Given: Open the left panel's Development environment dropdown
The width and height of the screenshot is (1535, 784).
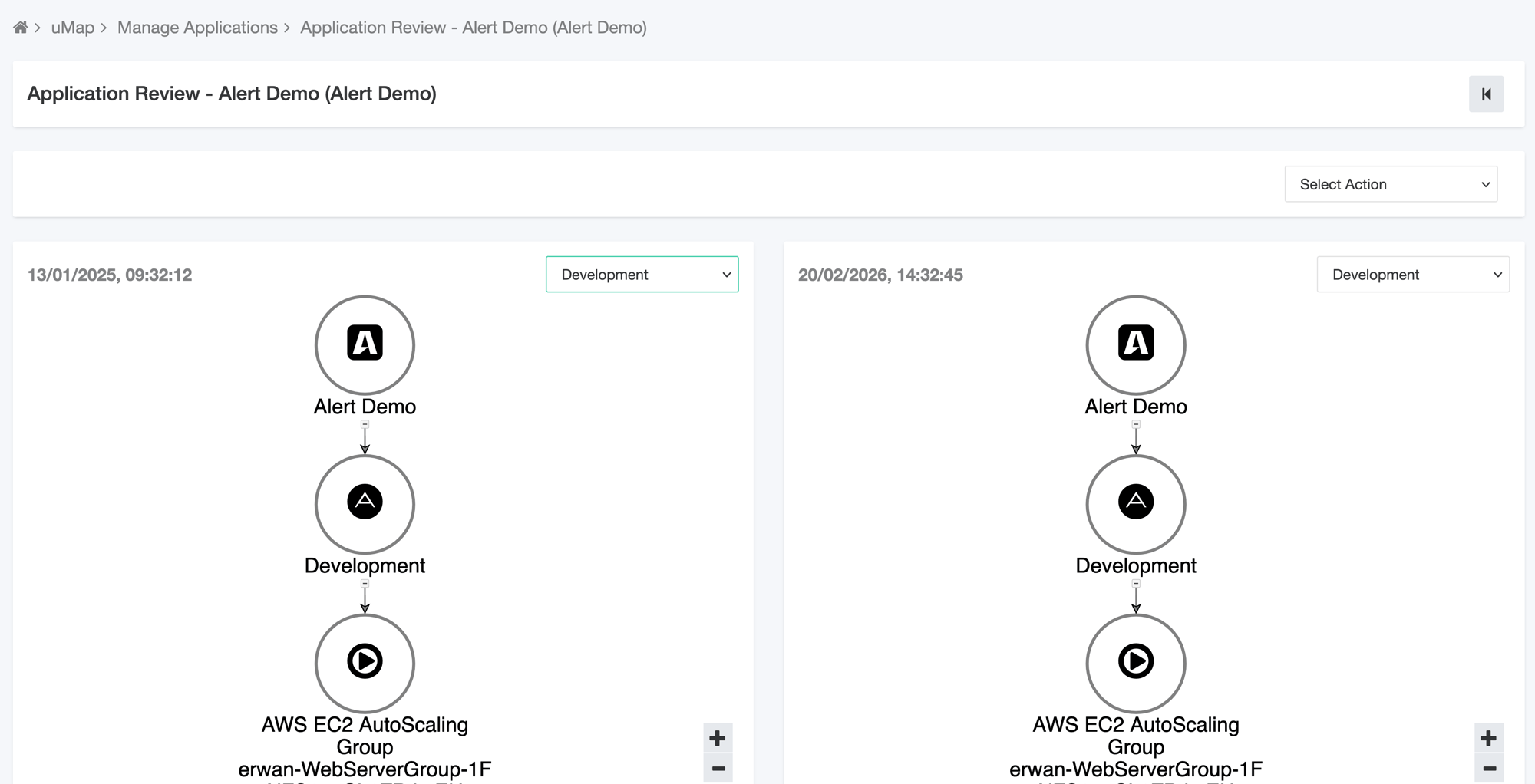Looking at the screenshot, I should tap(642, 274).
